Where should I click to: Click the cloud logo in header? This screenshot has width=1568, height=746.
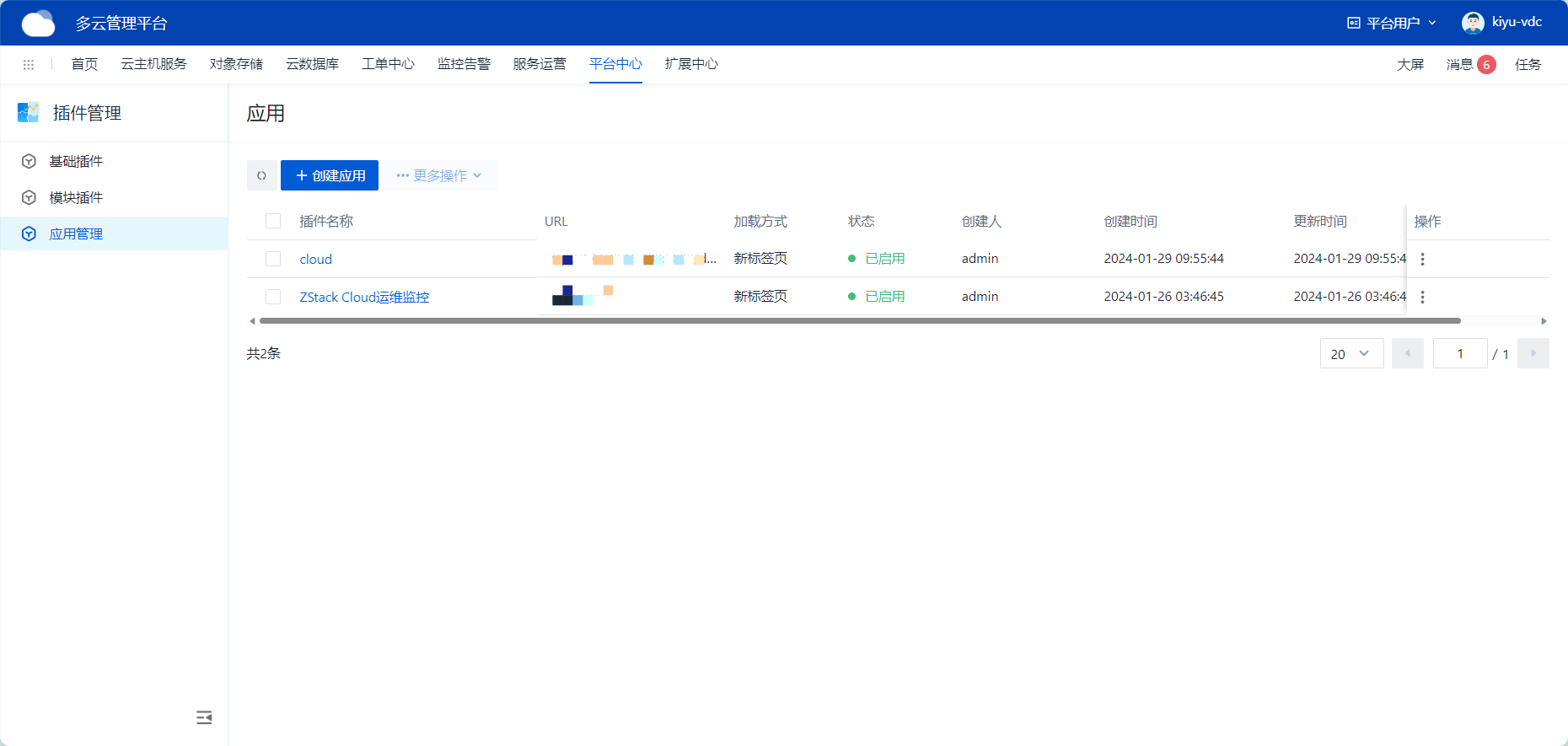pos(38,24)
